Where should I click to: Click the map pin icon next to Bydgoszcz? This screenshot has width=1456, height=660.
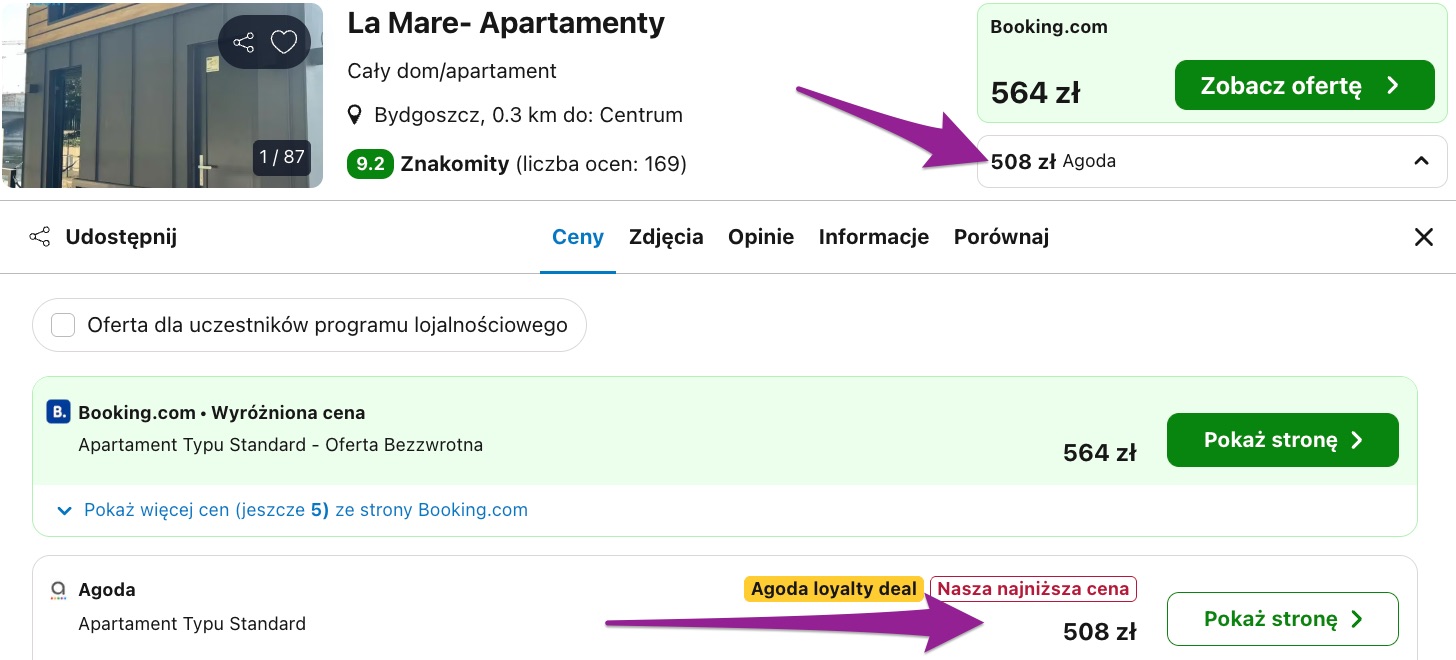355,114
